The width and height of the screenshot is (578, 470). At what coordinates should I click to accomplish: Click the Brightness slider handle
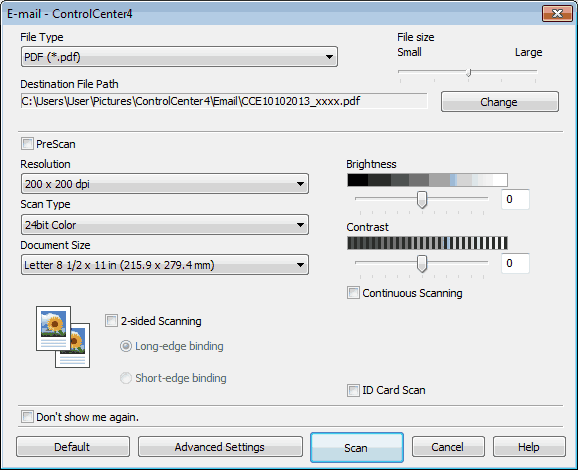422,199
